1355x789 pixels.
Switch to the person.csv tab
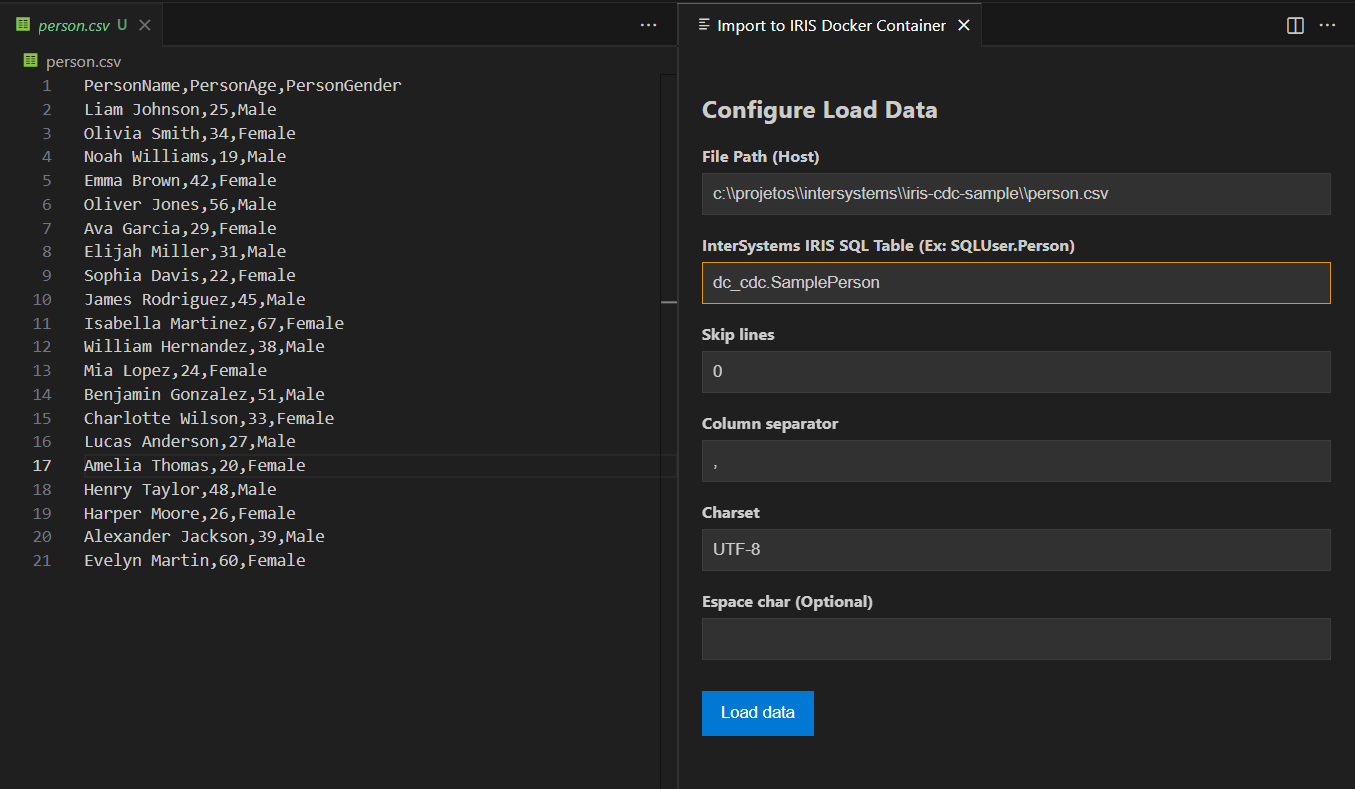pyautogui.click(x=73, y=25)
